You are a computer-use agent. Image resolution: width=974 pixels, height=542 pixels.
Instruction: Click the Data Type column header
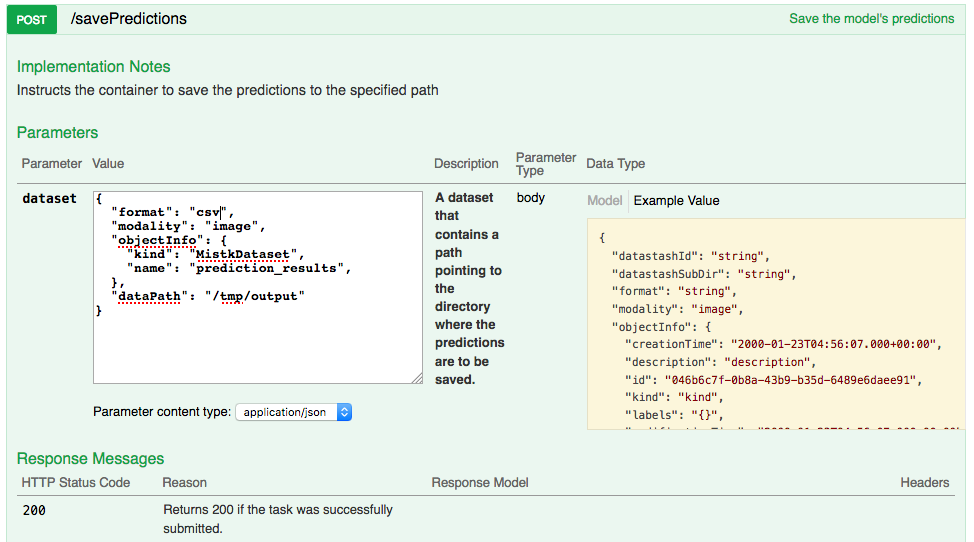pos(615,164)
